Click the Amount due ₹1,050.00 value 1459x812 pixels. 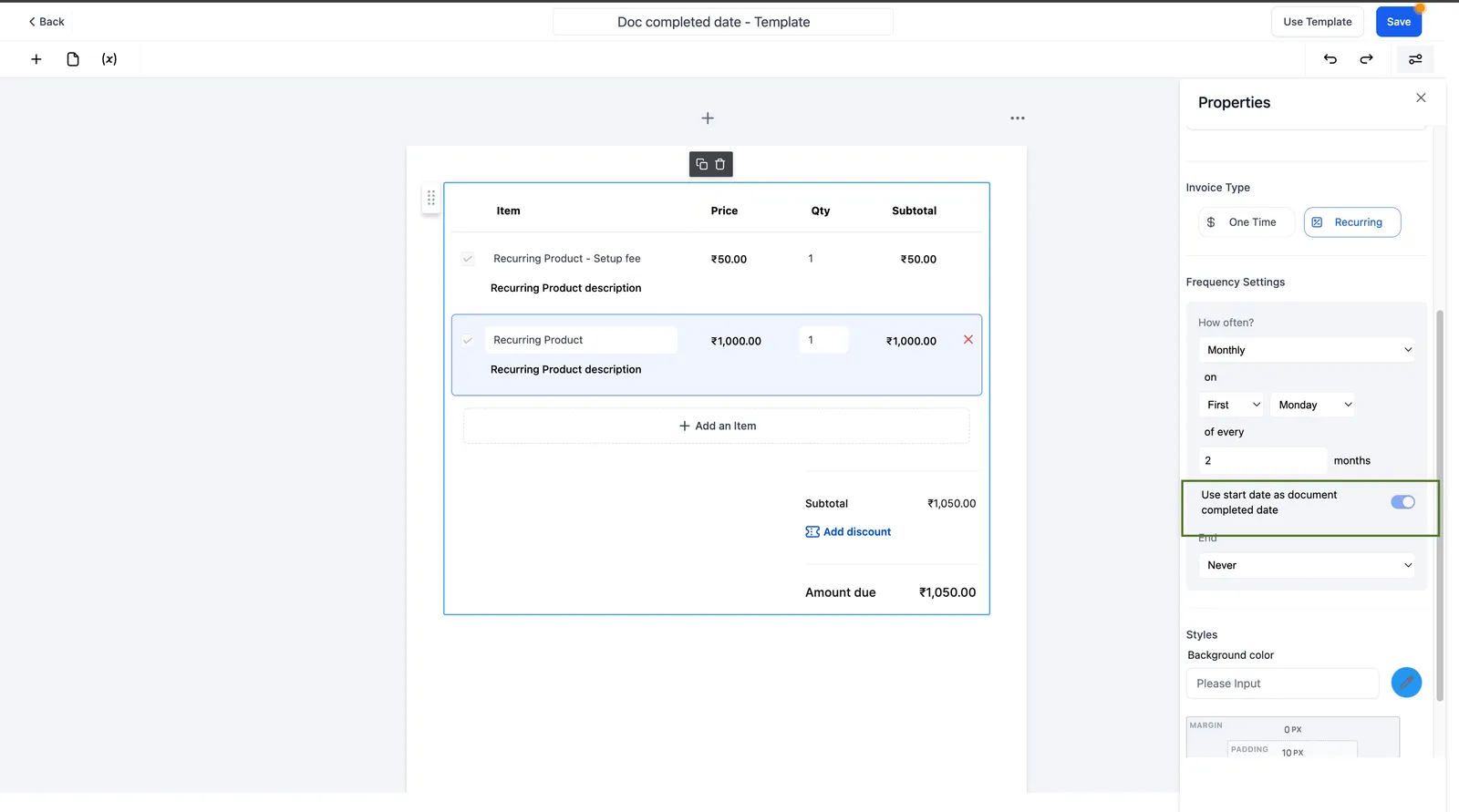click(947, 592)
